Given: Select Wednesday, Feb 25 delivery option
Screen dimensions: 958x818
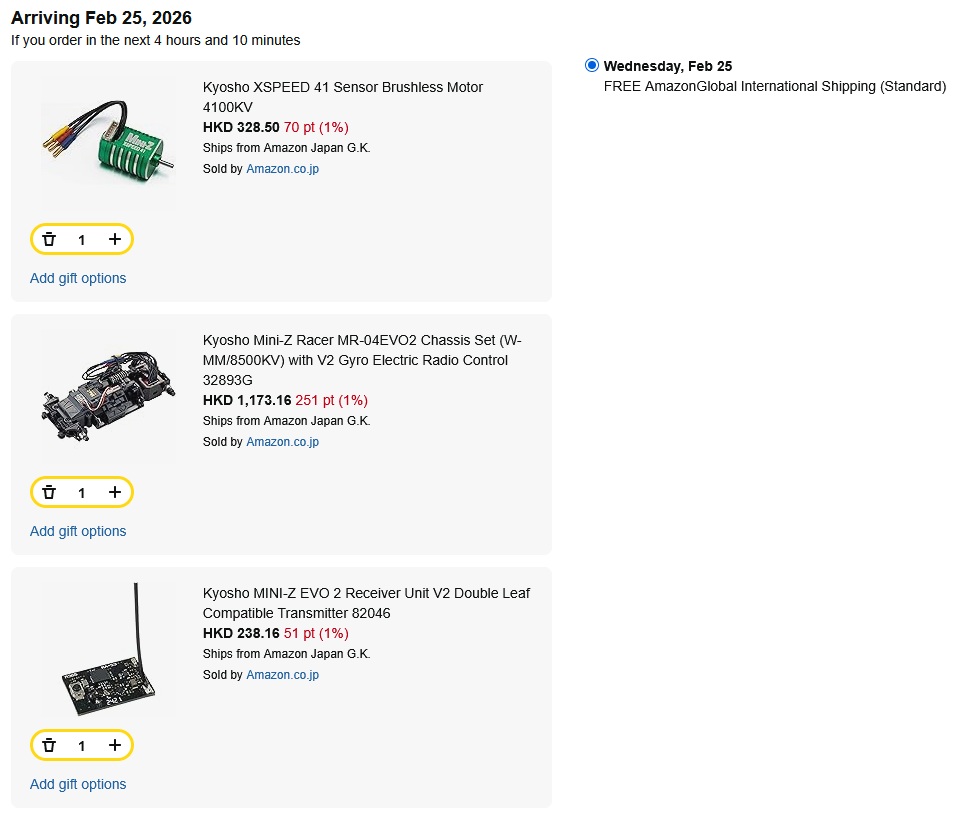Looking at the screenshot, I should point(592,66).
